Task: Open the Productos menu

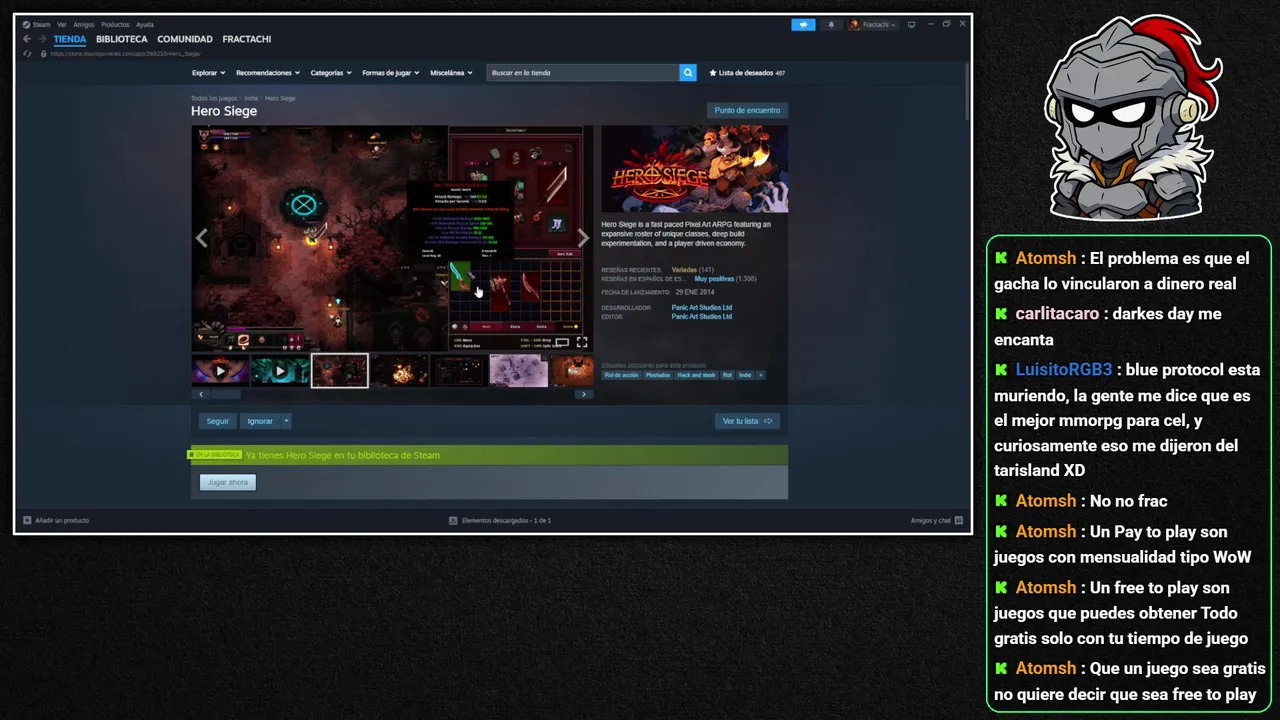Action: (115, 24)
